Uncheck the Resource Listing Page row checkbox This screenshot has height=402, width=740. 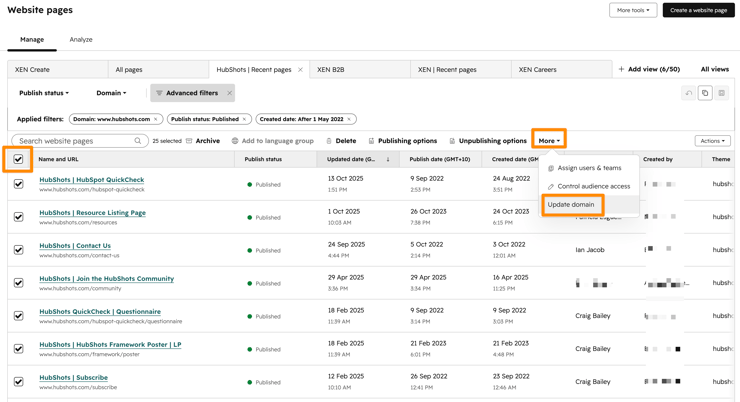pos(18,217)
